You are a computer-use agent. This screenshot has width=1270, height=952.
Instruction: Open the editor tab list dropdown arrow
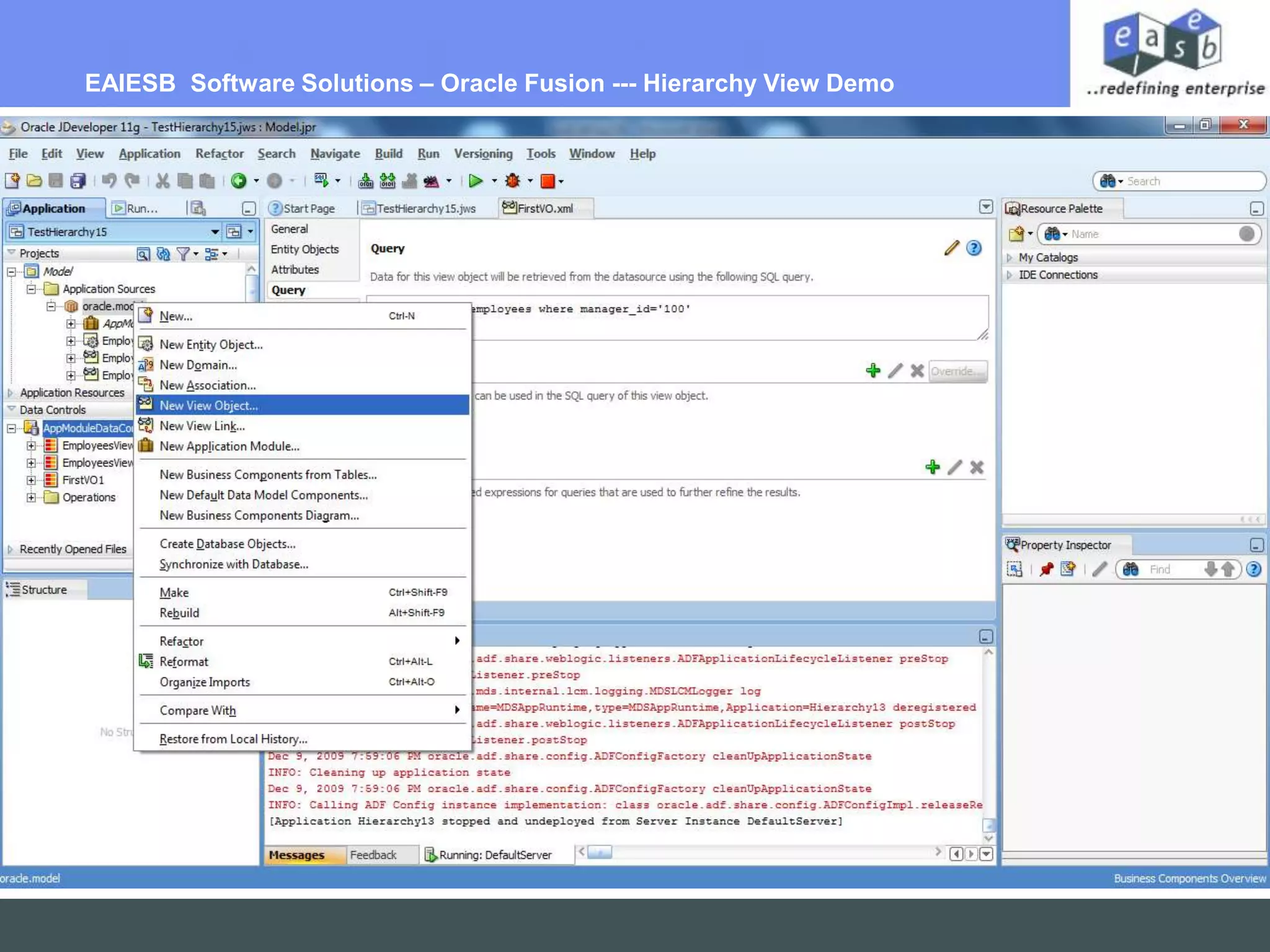coord(986,207)
